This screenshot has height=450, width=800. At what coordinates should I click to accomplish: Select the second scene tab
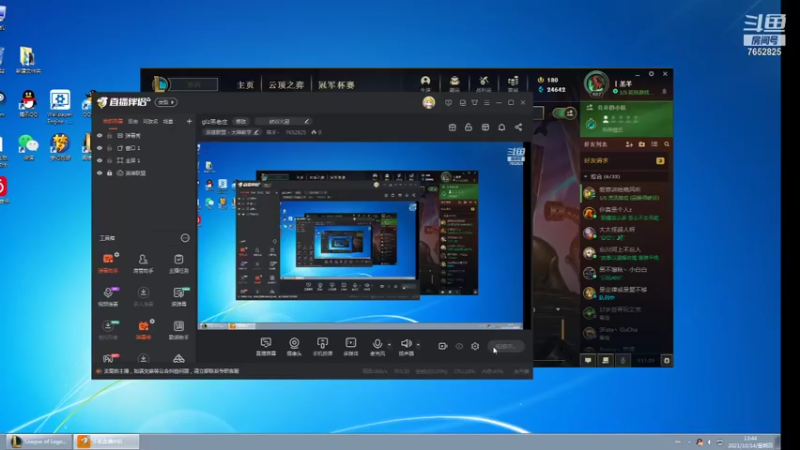[133, 121]
